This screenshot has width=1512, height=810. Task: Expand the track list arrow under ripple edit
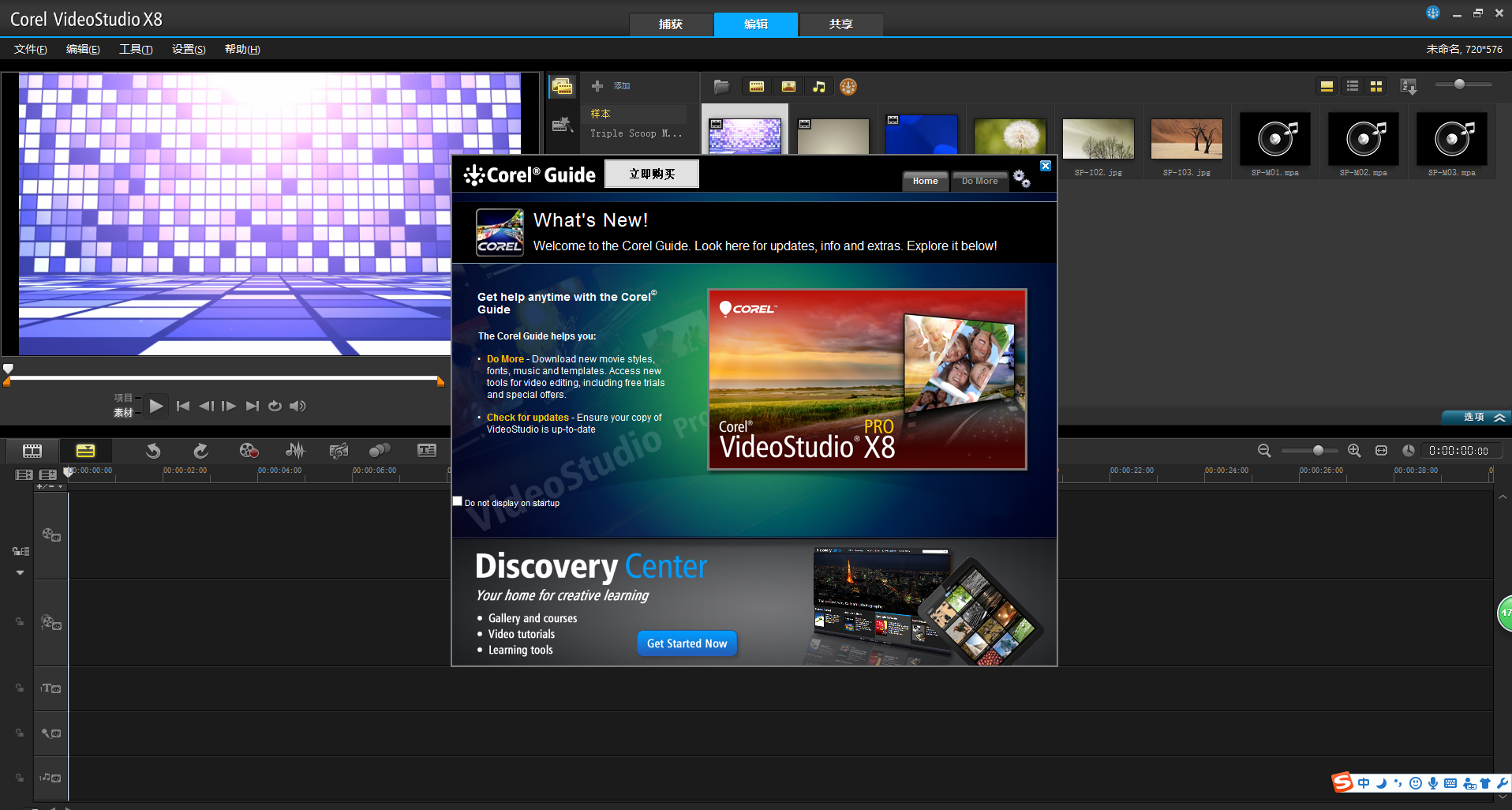[x=20, y=572]
